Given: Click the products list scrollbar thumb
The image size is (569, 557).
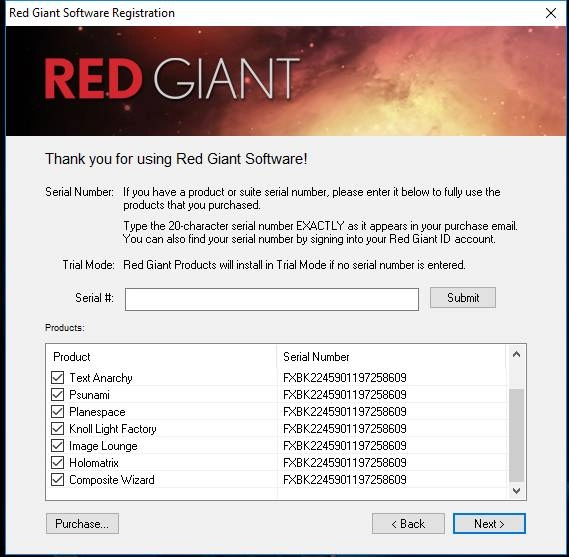Looking at the screenshot, I should click(516, 435).
